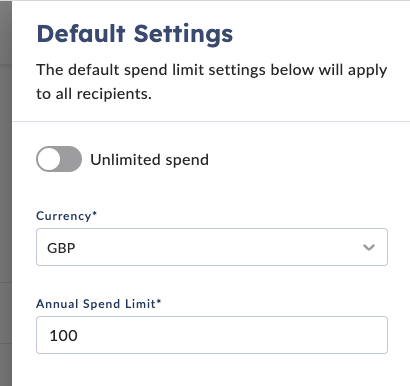Open the Currency dropdown showing GBP

[212, 247]
